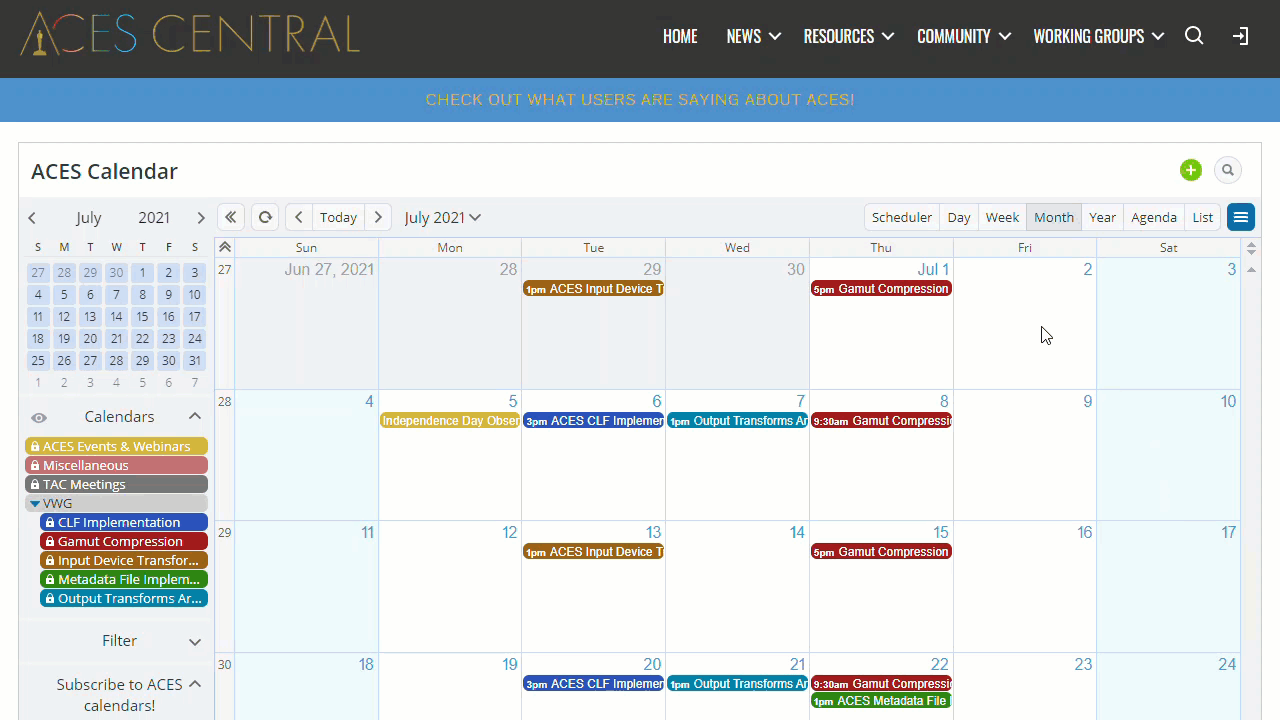
Task: Navigate to the previous period arrow beside Today
Action: tap(299, 217)
